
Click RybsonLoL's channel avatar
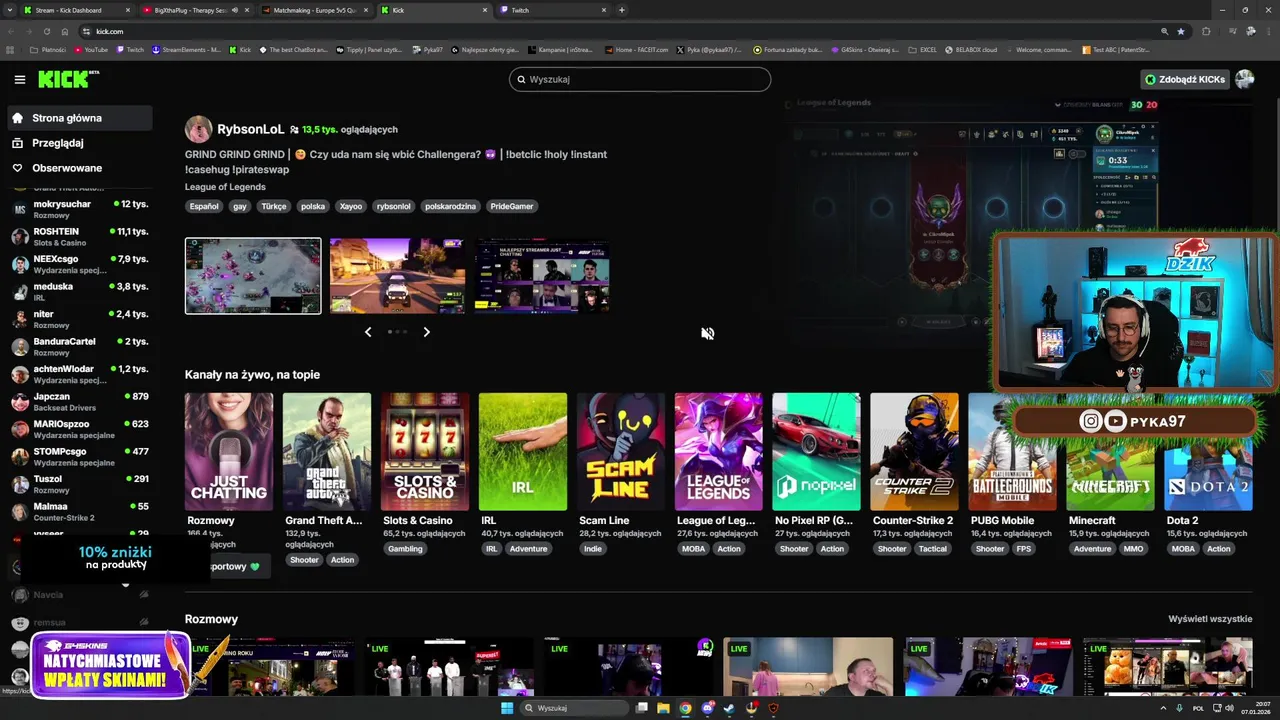click(198, 129)
